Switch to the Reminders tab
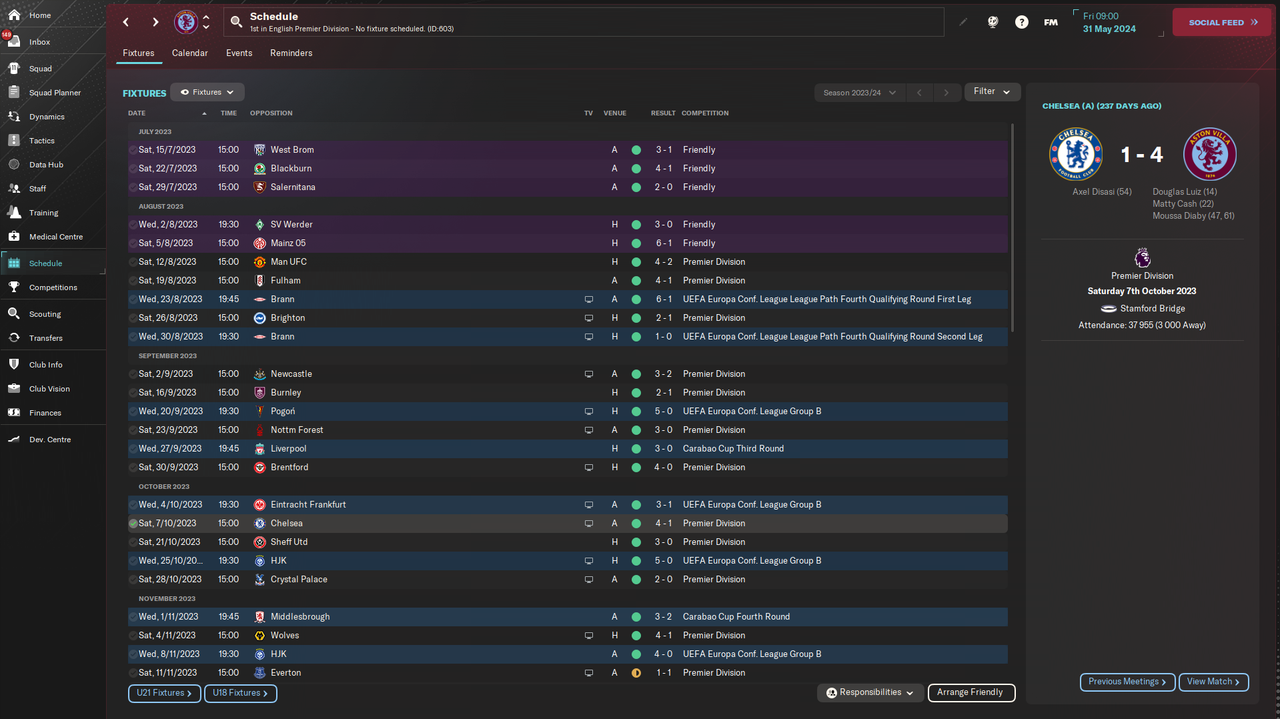The image size is (1280, 719). point(291,53)
